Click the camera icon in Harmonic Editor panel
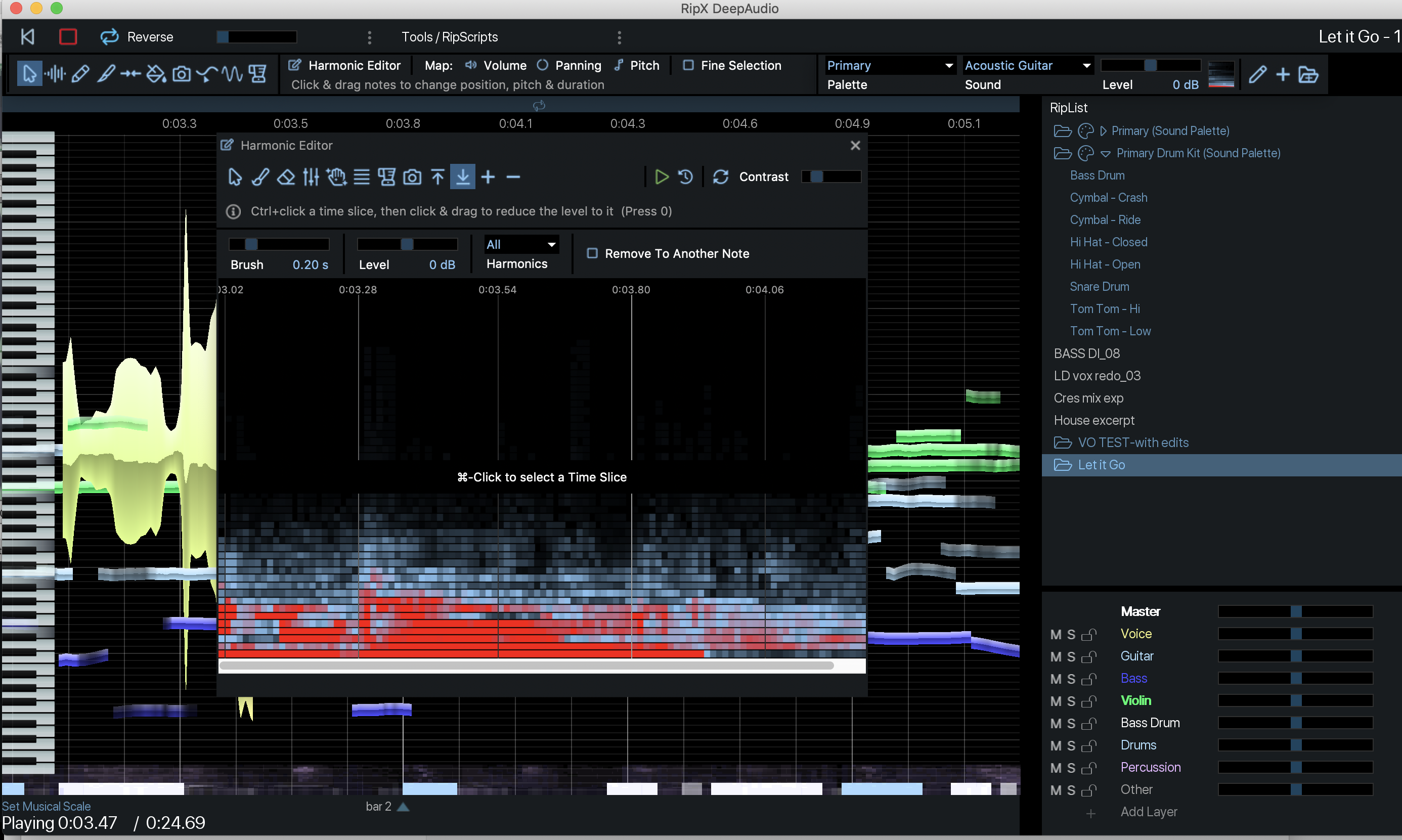This screenshot has width=1402, height=840. pos(412,177)
